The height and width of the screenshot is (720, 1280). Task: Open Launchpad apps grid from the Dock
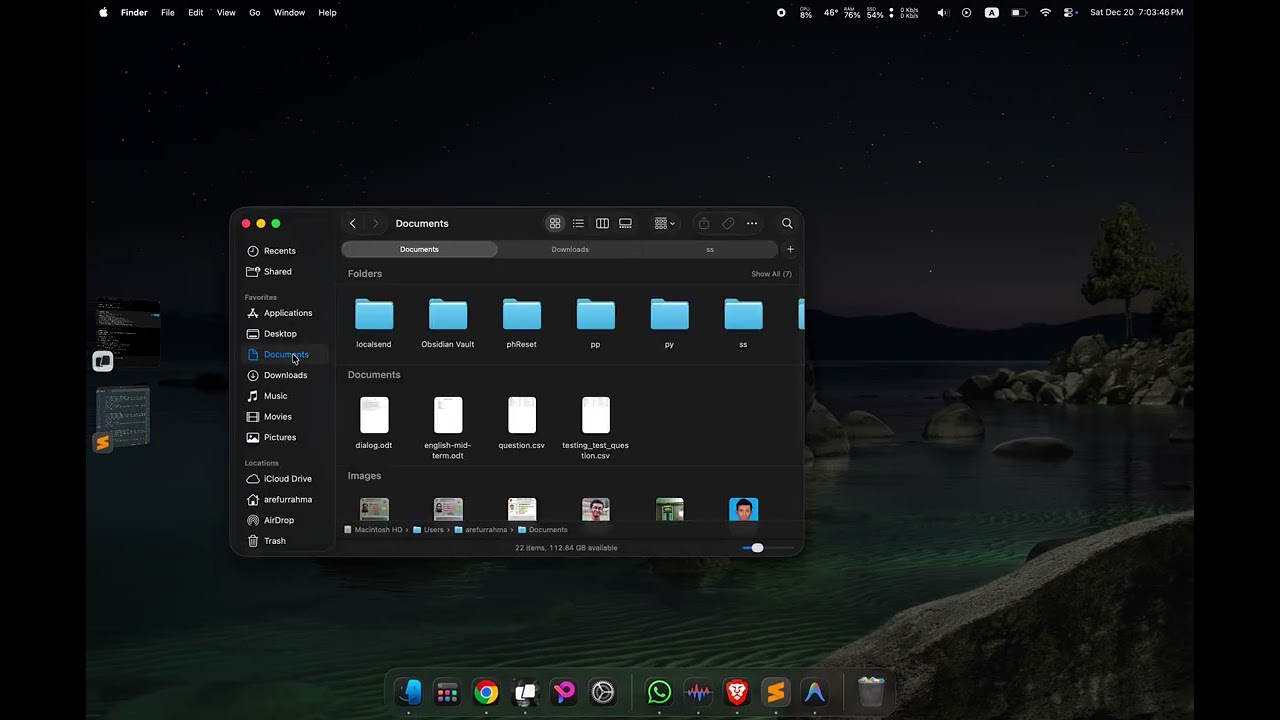click(447, 692)
